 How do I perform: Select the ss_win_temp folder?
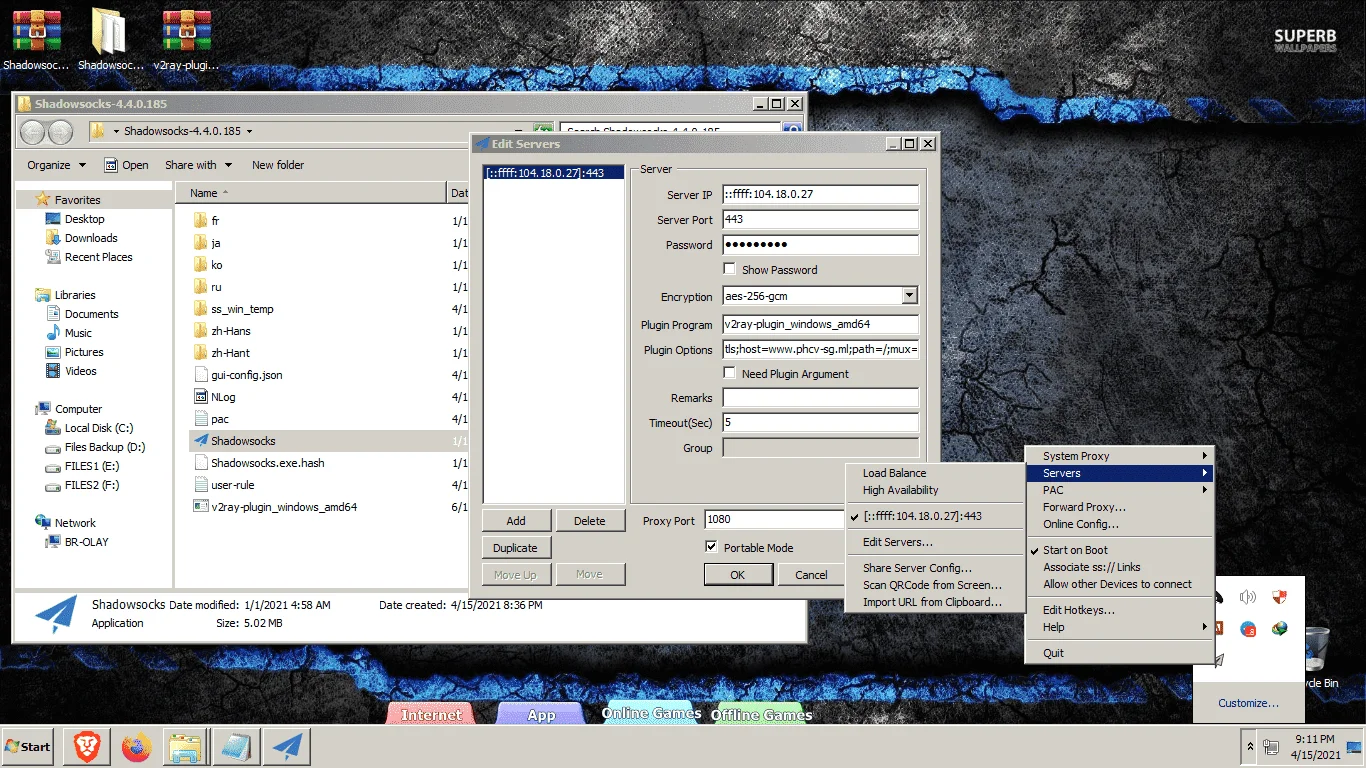(241, 309)
